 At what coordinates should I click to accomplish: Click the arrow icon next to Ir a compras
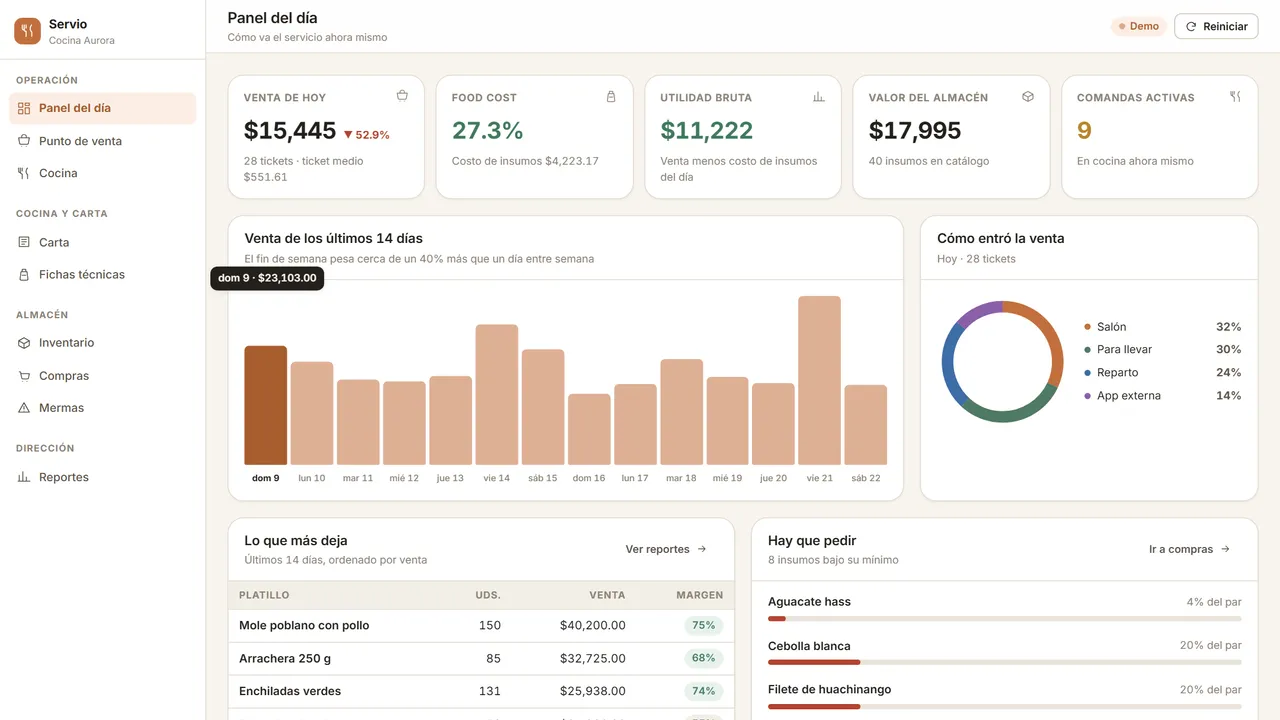click(1225, 549)
